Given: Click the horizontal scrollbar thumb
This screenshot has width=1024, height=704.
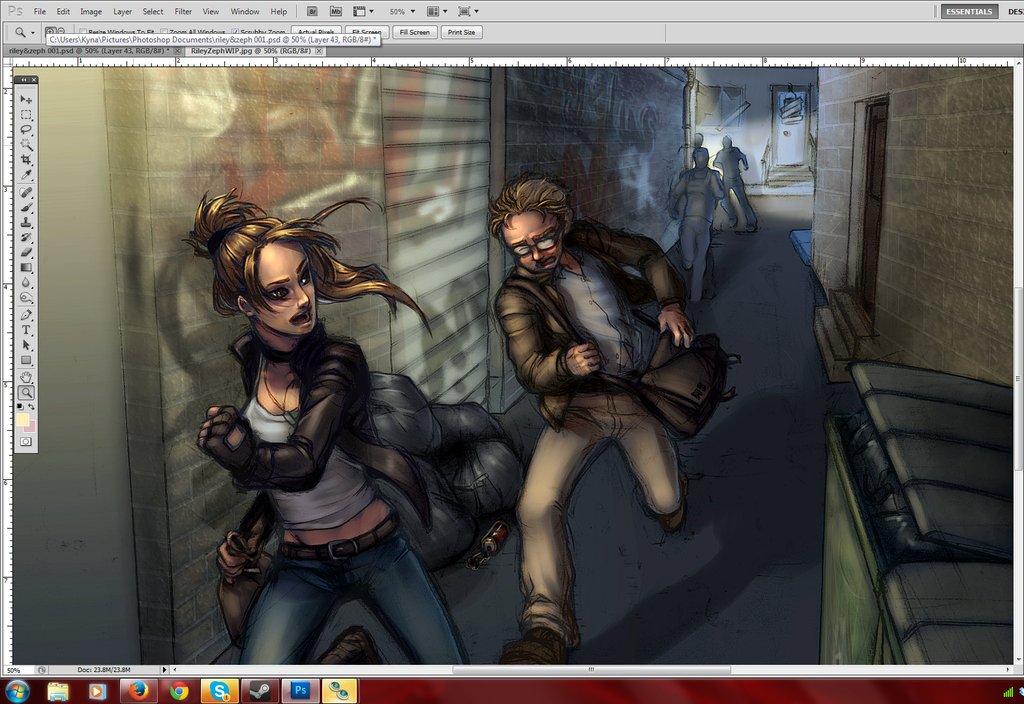Looking at the screenshot, I should pyautogui.click(x=592, y=669).
